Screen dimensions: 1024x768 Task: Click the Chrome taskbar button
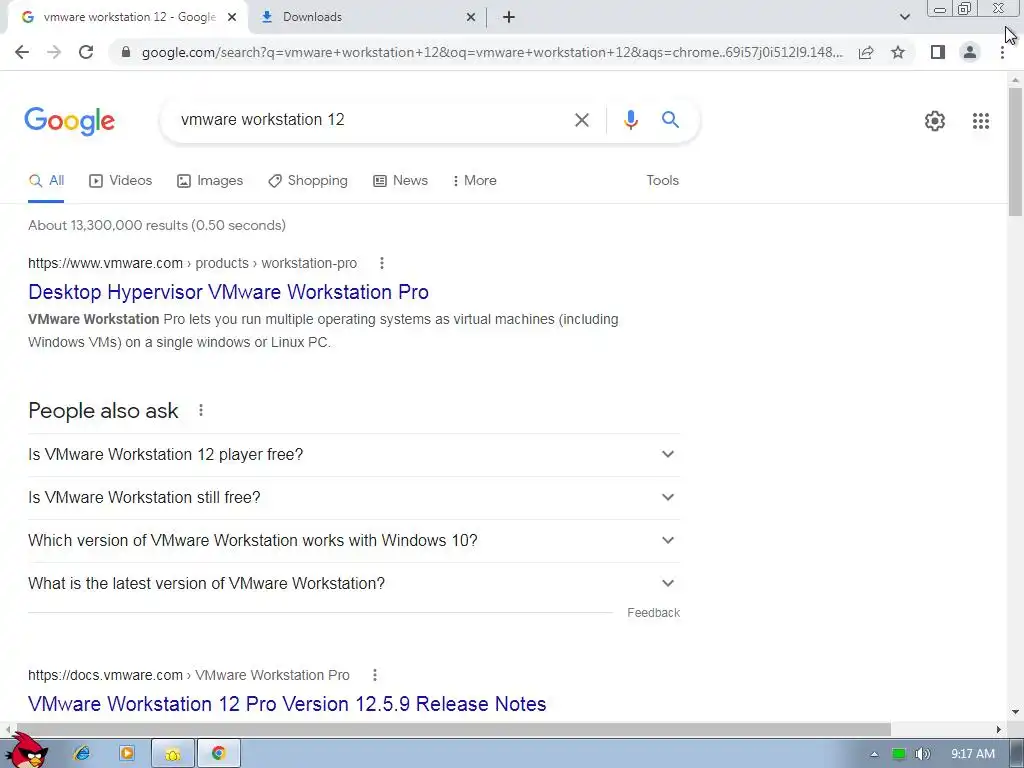218,754
